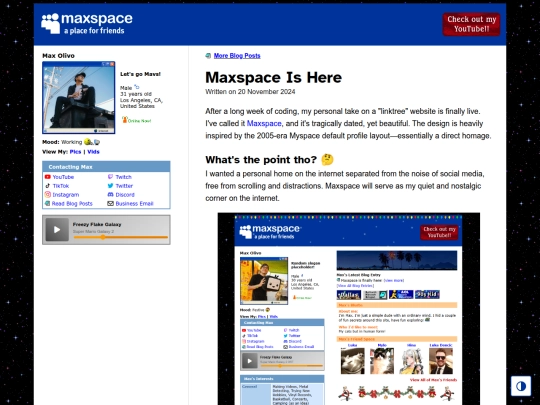The width and height of the screenshot is (540, 405).
Task: Open the YouTube contact link
Action: pos(63,177)
